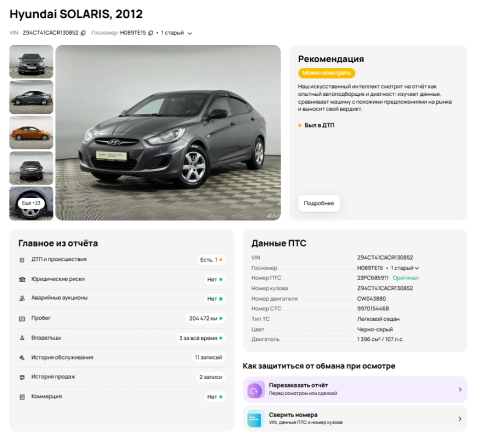Viewport: 486px width, 447px height.
Task: Click the '11 записей' service history badge
Action: [x=209, y=357]
